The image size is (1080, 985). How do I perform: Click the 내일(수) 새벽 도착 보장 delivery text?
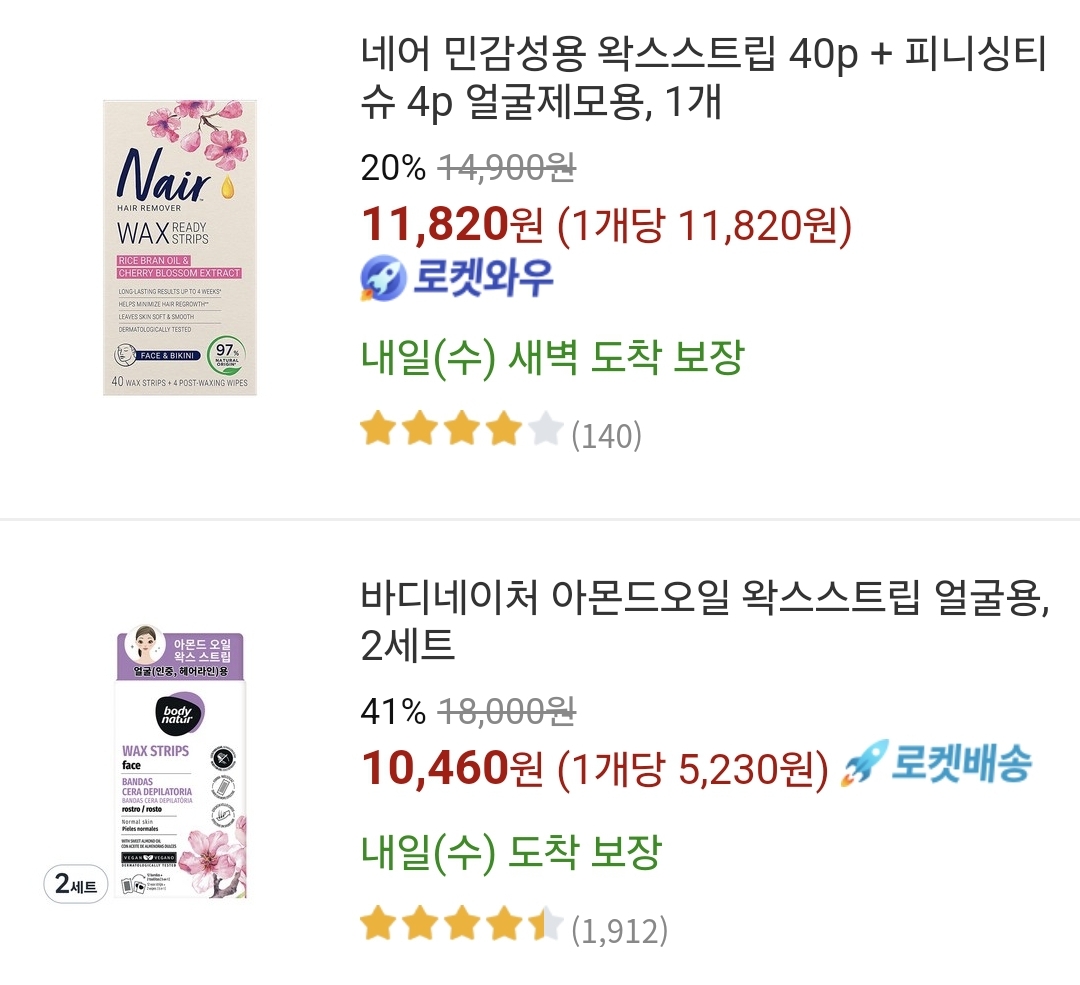point(552,358)
